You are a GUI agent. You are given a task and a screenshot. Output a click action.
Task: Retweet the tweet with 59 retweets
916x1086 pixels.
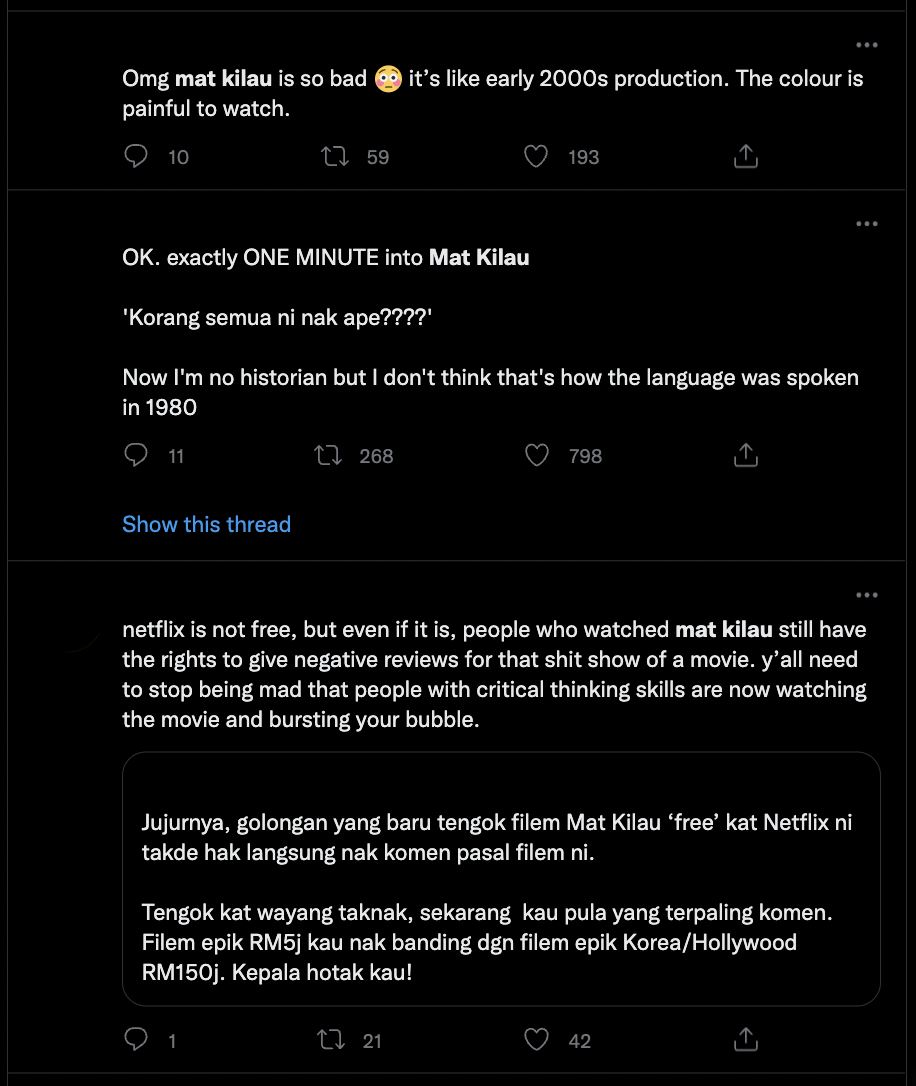[x=333, y=157]
